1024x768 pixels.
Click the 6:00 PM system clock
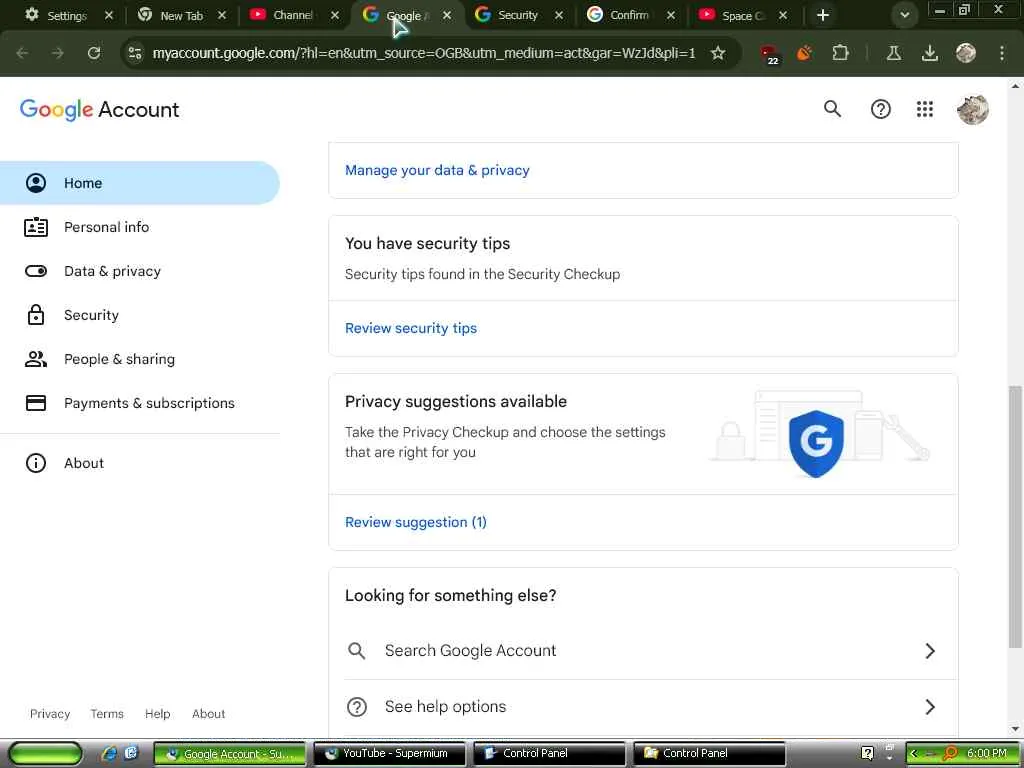pos(986,754)
